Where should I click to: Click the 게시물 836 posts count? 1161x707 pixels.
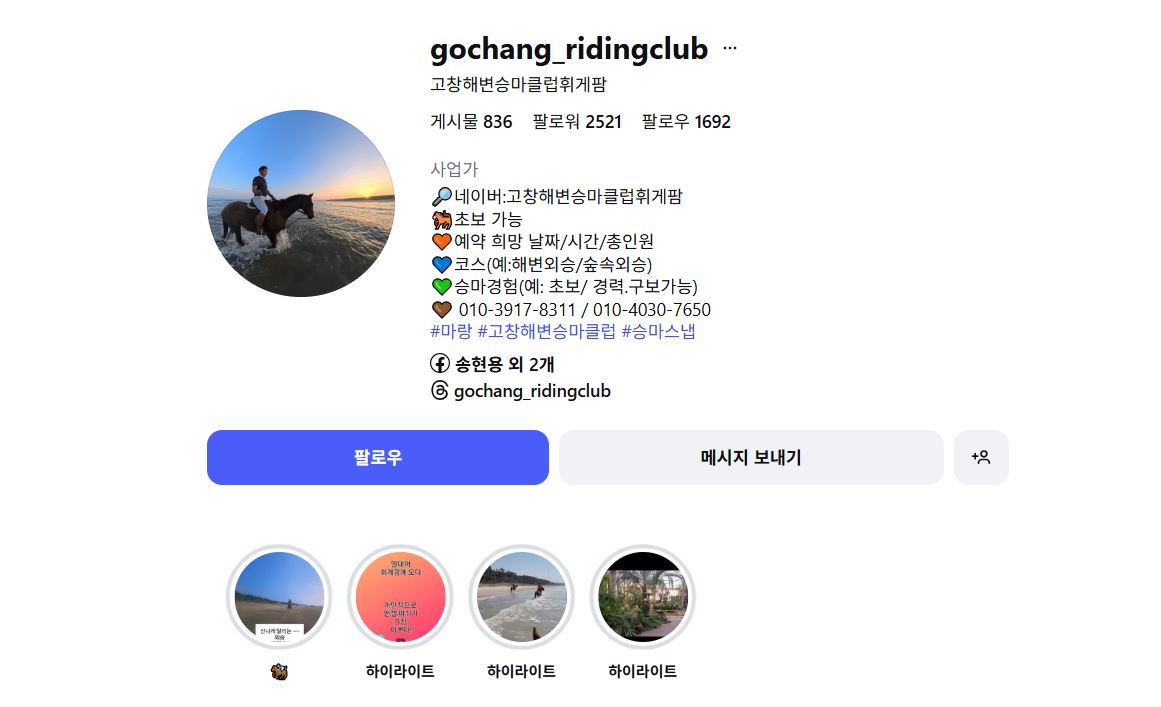tap(471, 121)
